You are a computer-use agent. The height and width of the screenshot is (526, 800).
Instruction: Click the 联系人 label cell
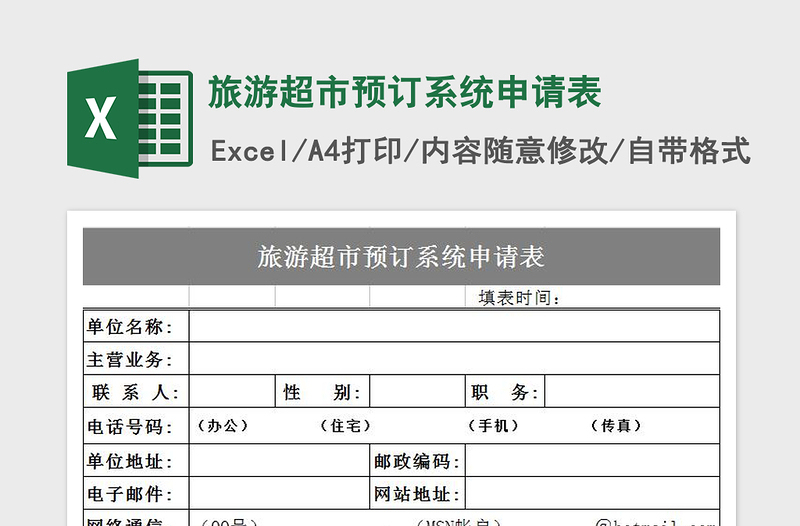[x=136, y=392]
